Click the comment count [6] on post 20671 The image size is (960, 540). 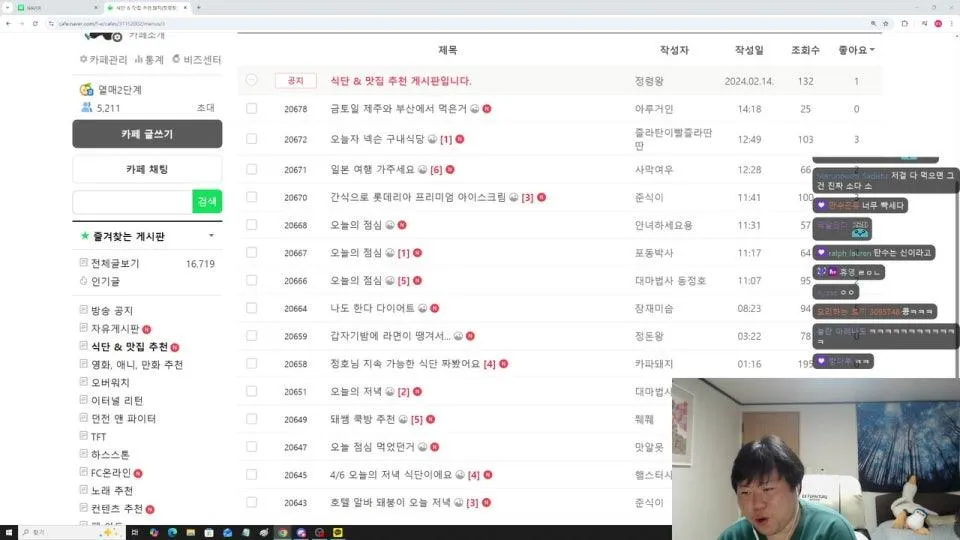[436, 170]
